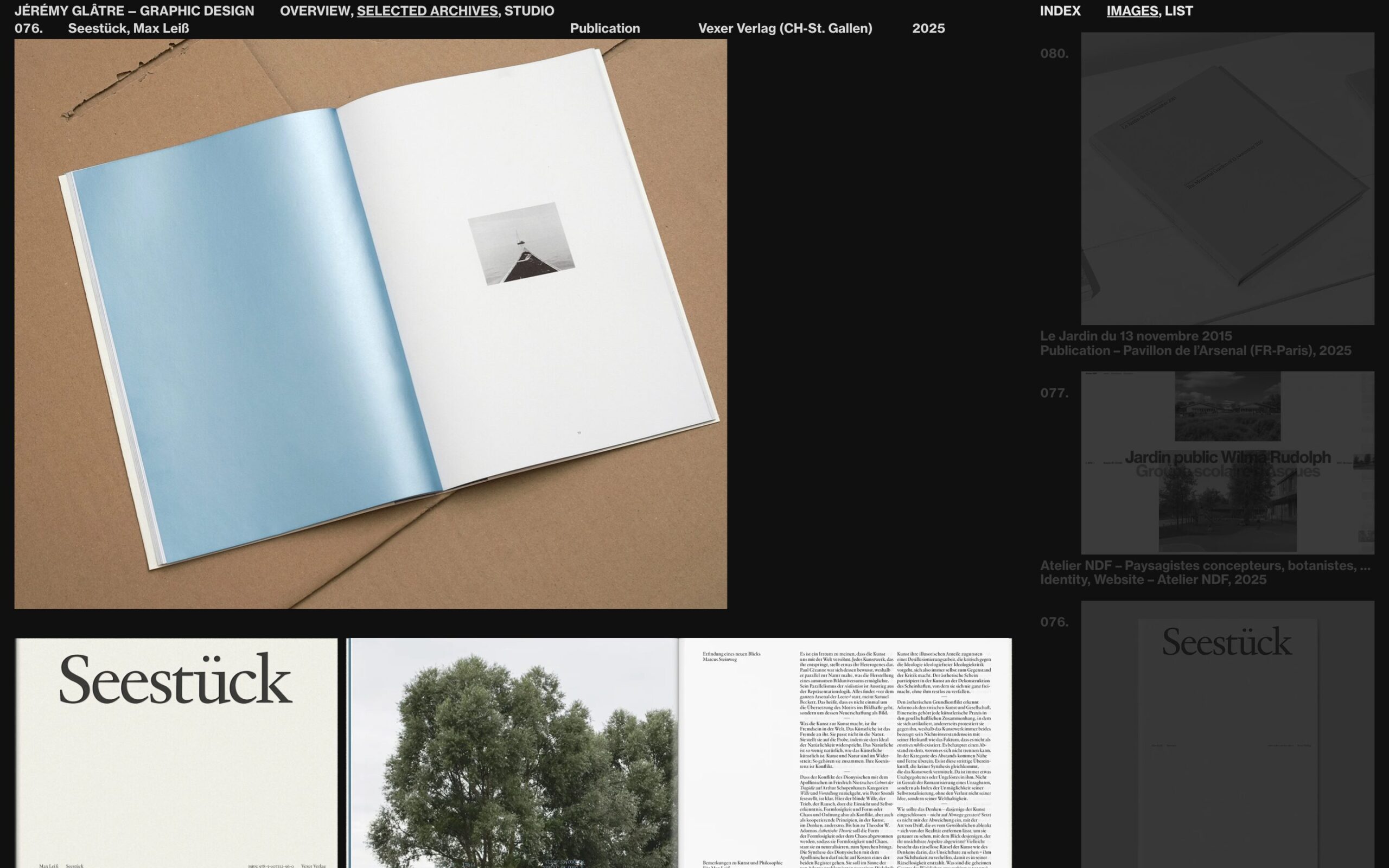Open the Le Jardin du 13 novembre thumbnail

point(1228,178)
